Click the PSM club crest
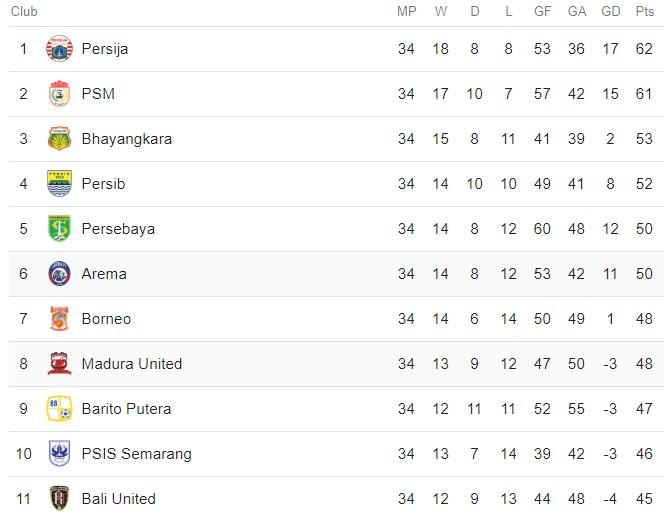 (60, 94)
